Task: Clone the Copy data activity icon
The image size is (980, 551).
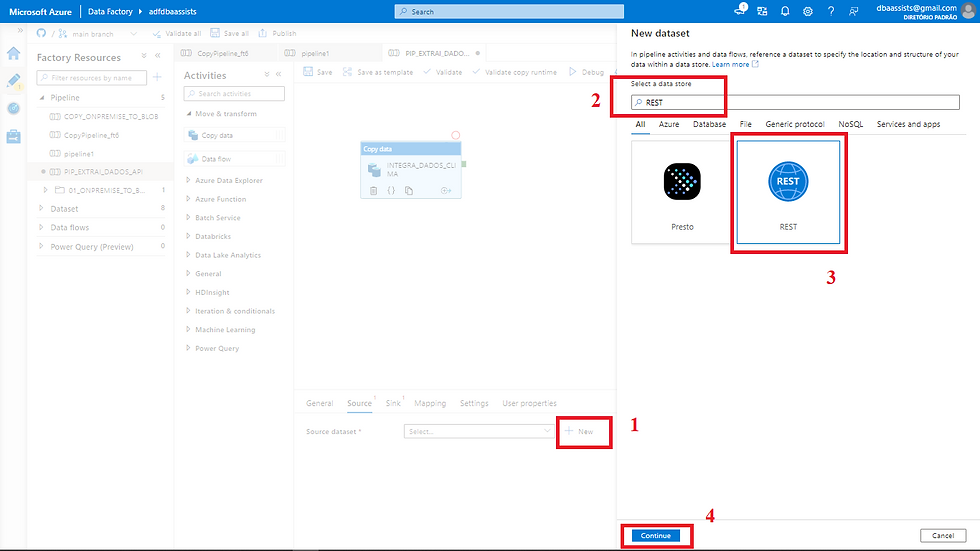Action: [409, 191]
